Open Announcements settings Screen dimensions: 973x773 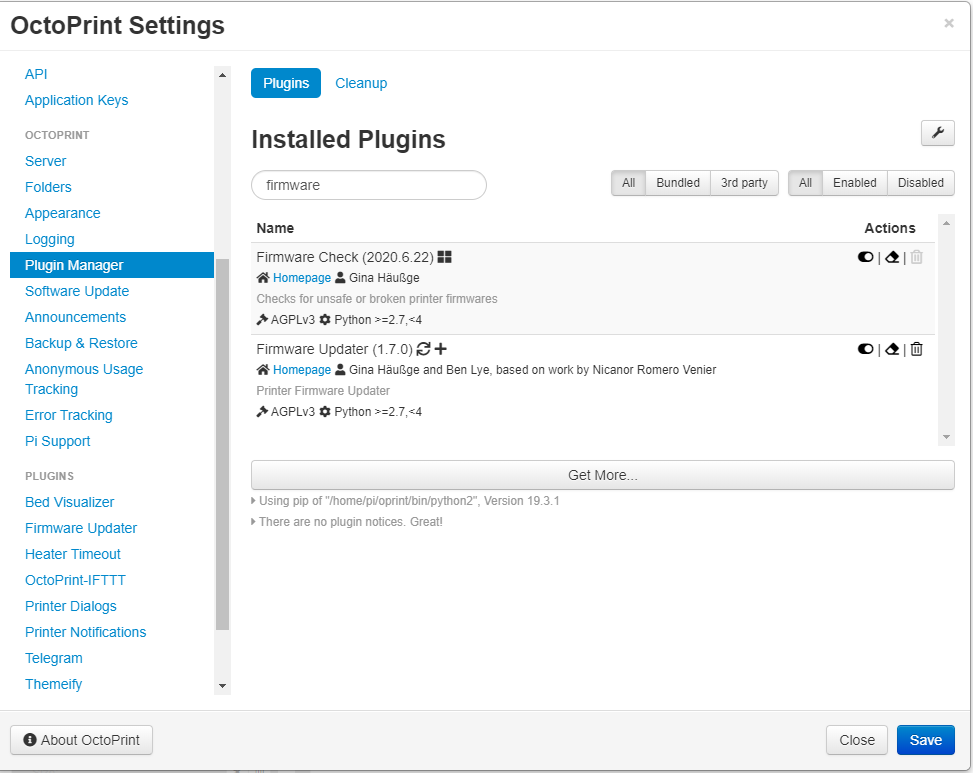(75, 317)
